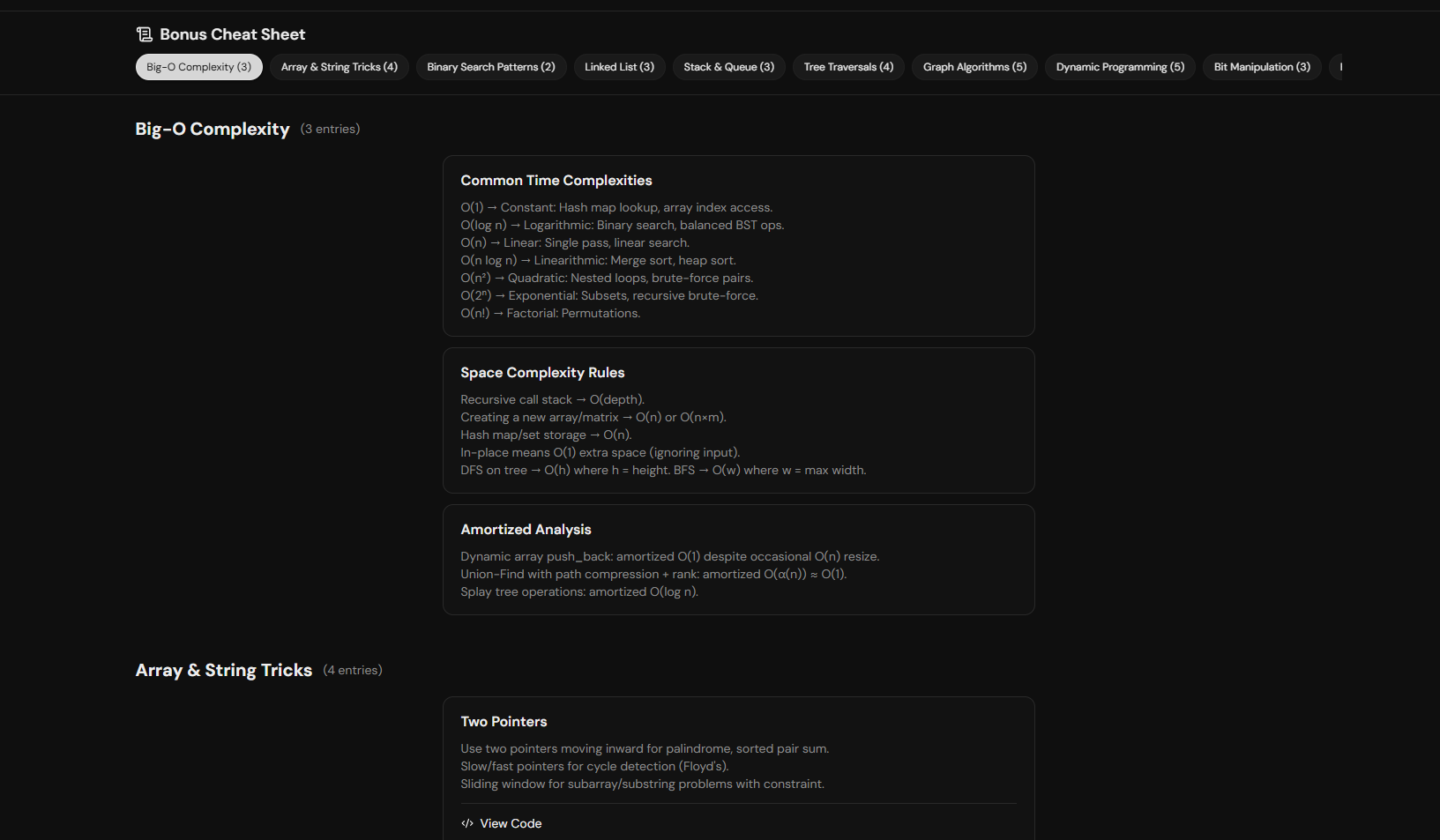
Task: Click the 'Creating a new array/matrix' line
Action: coord(593,418)
